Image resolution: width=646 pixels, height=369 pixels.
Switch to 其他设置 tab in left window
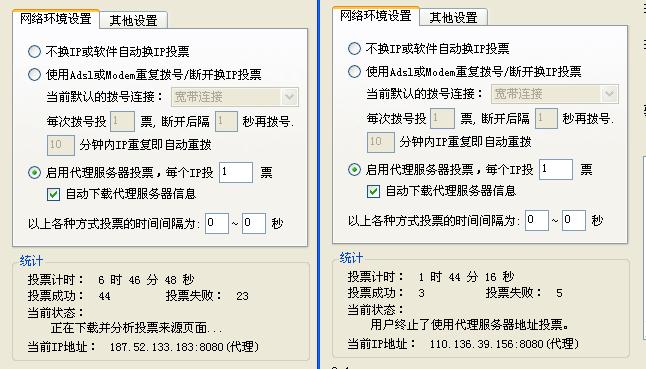point(134,20)
